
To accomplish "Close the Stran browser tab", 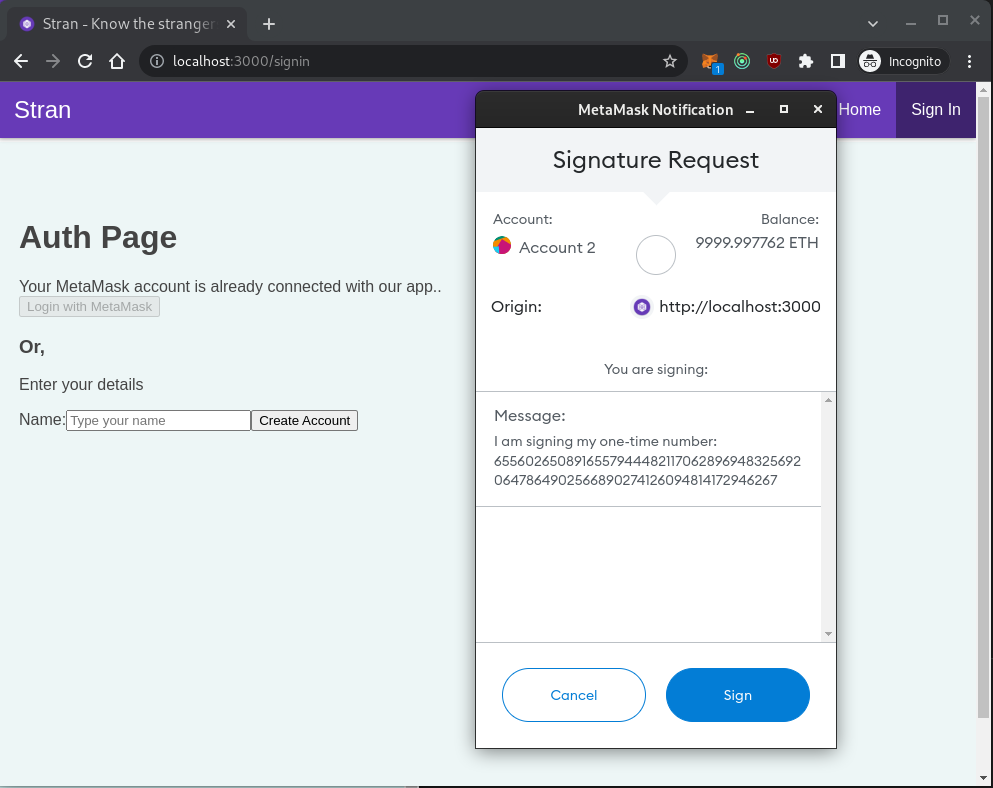I will click(231, 24).
